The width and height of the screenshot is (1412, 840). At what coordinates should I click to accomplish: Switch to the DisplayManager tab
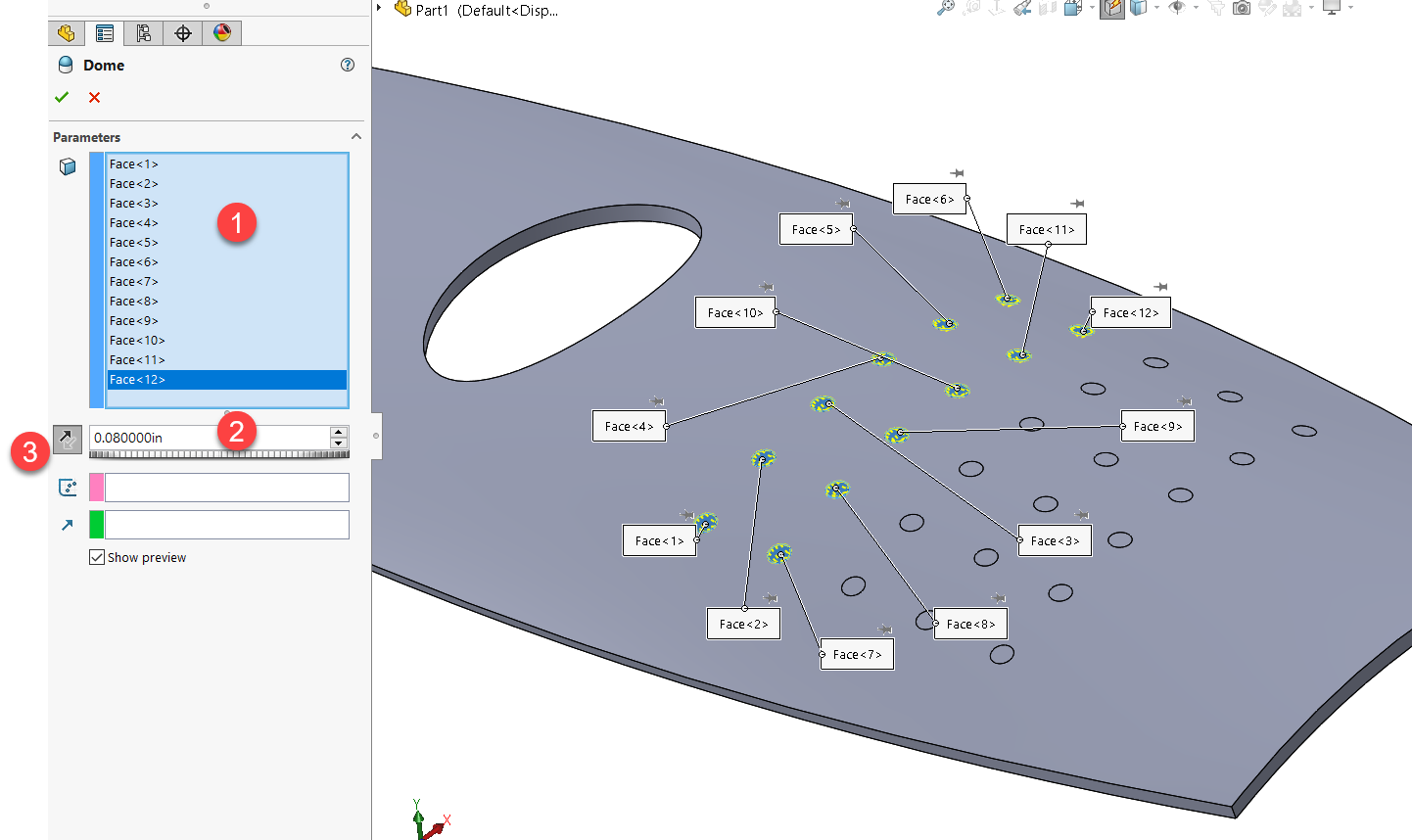222,32
